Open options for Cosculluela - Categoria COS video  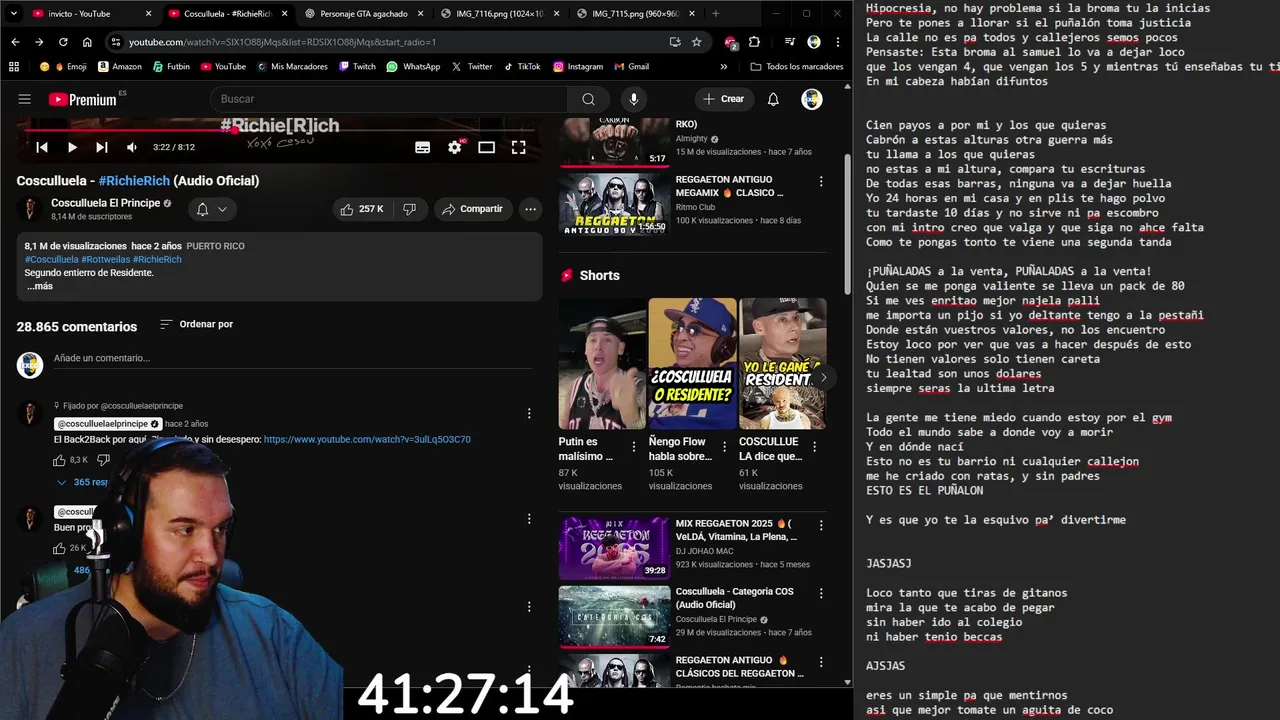tap(821, 594)
